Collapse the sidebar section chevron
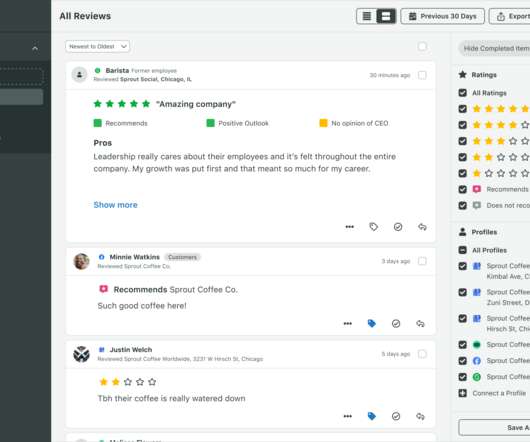This screenshot has height=442, width=530. 35,48
